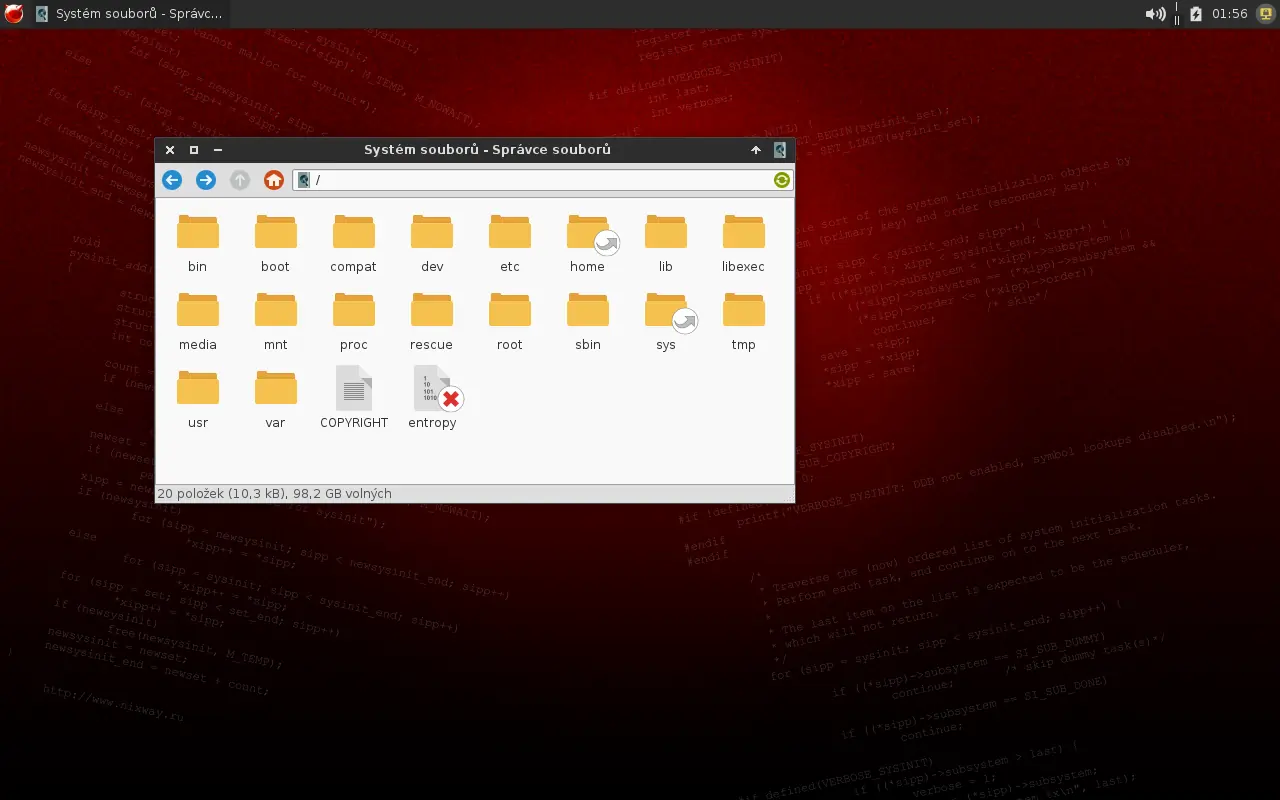Viewport: 1280px width, 800px height.
Task: Select the lib folder icon
Action: [x=666, y=232]
